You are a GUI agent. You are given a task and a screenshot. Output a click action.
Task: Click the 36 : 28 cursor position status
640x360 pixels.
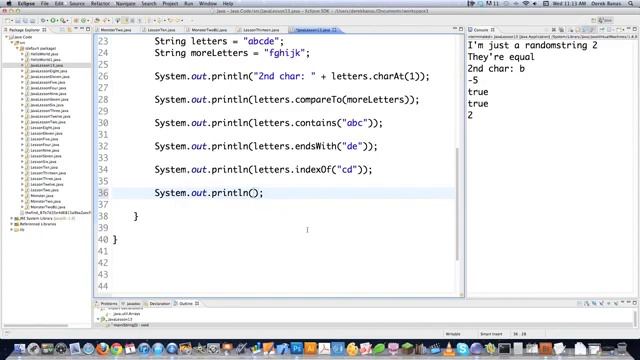[x=520, y=334]
